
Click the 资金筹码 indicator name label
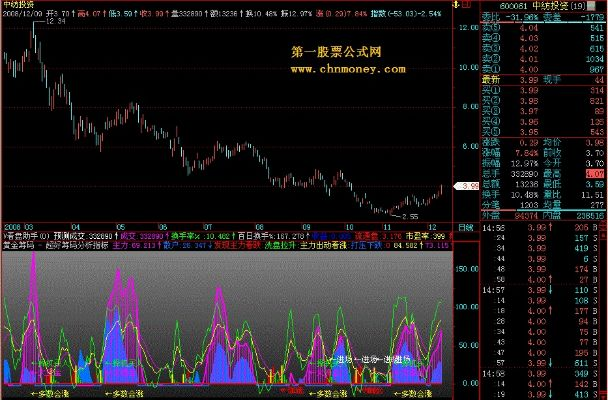click(x=18, y=243)
